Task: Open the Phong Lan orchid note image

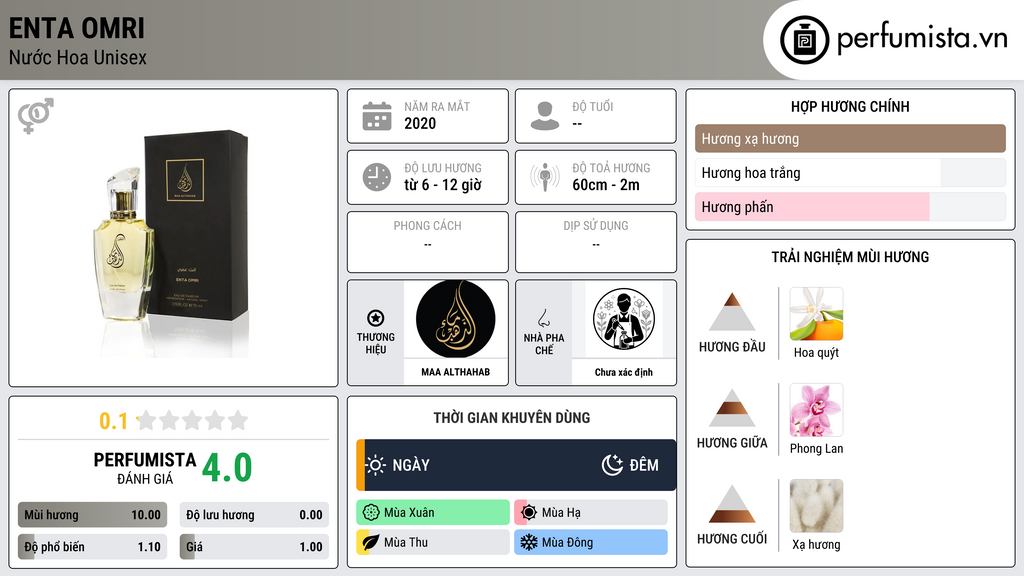Action: [816, 410]
